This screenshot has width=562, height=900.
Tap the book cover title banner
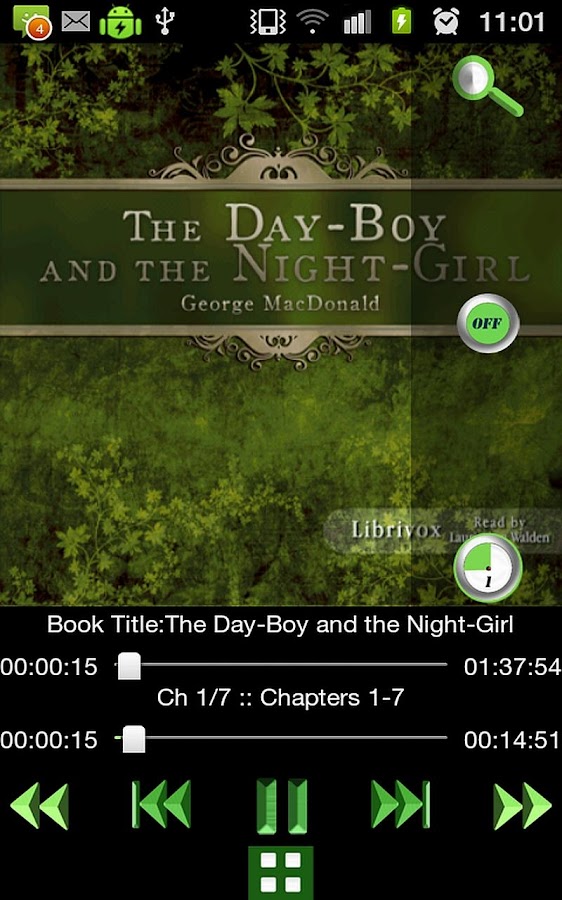tap(281, 257)
